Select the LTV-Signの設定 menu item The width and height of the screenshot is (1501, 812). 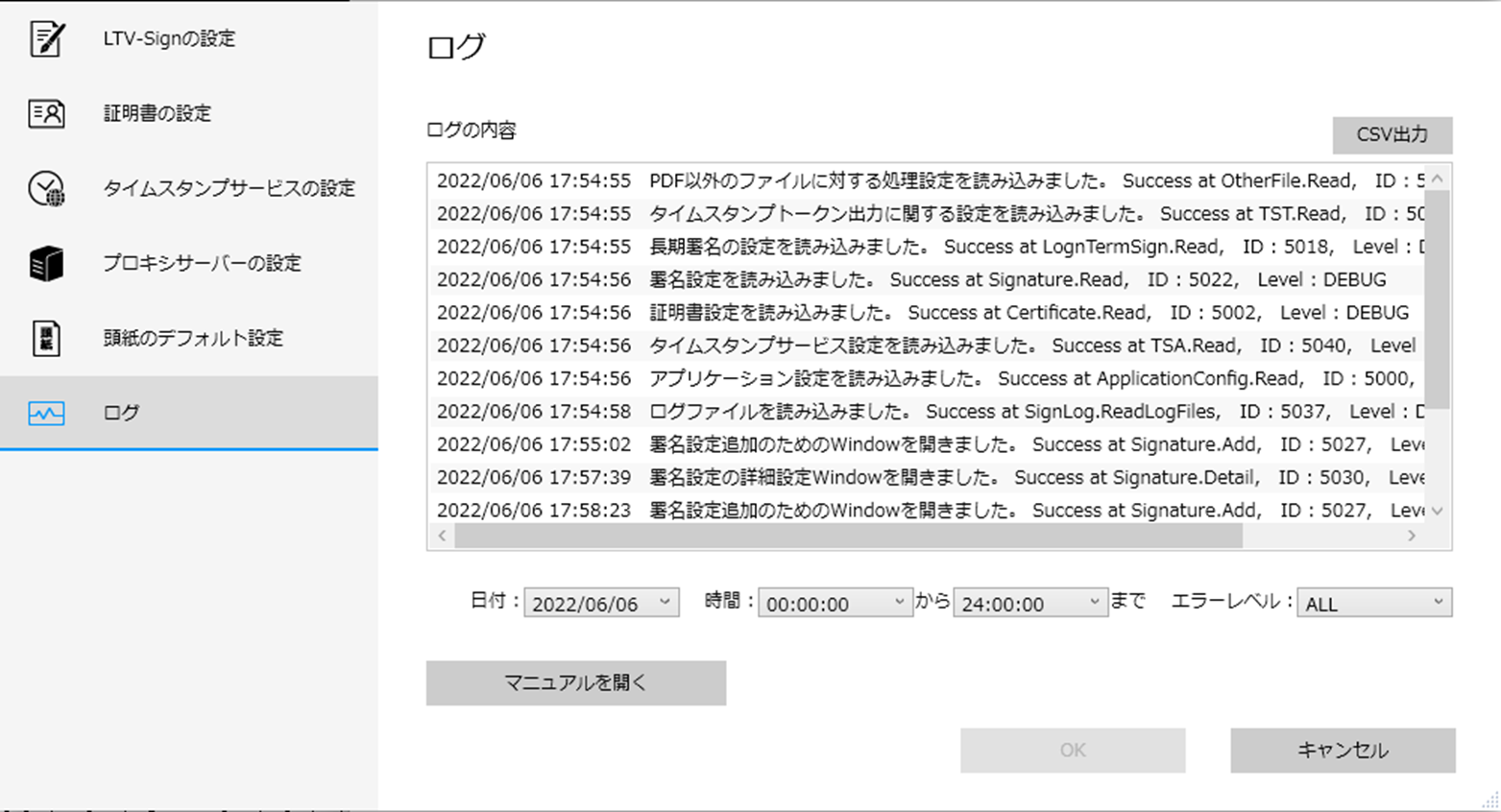point(169,39)
